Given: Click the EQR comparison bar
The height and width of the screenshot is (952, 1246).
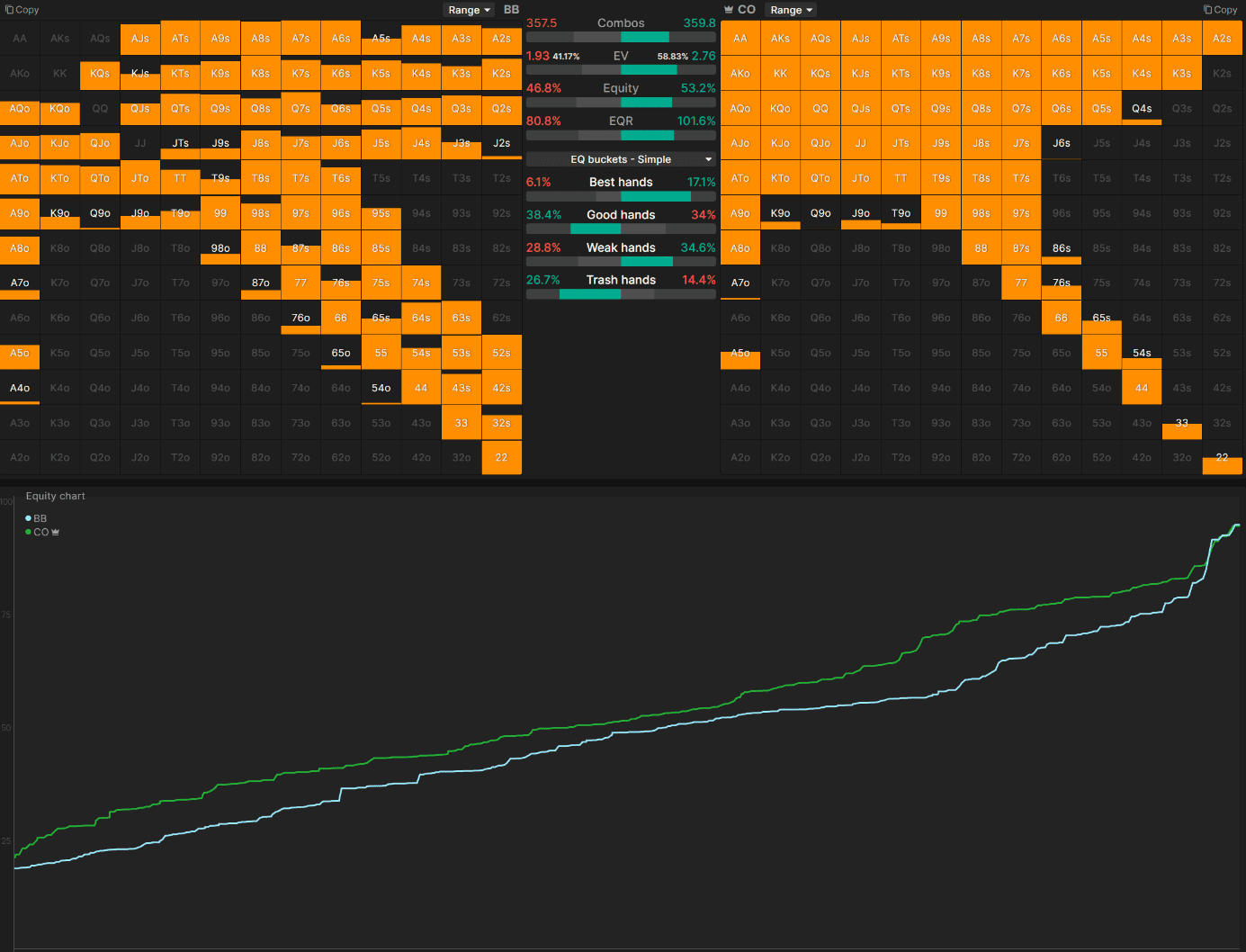Looking at the screenshot, I should tap(621, 135).
